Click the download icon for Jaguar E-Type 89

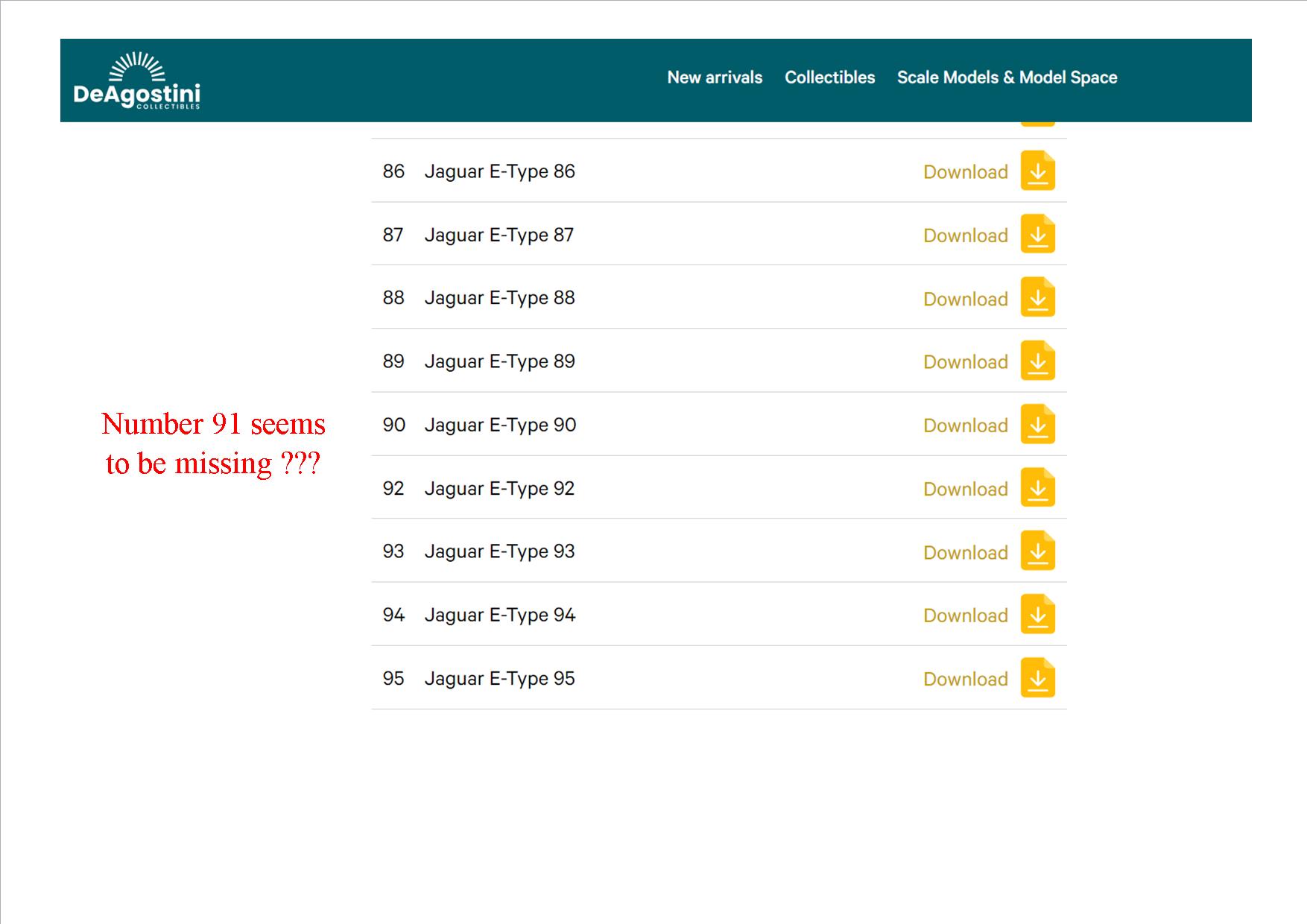pos(1037,361)
